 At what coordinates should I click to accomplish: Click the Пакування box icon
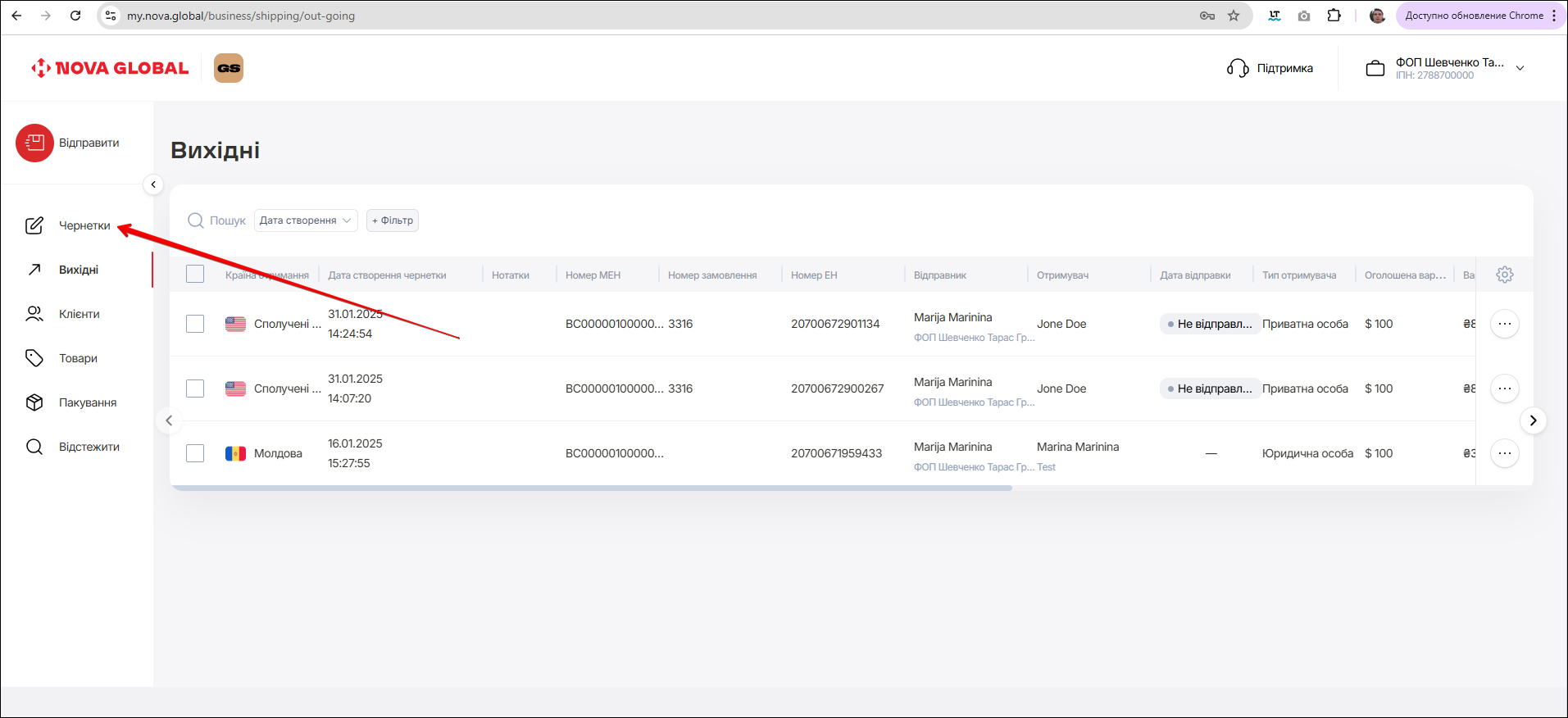tap(34, 402)
